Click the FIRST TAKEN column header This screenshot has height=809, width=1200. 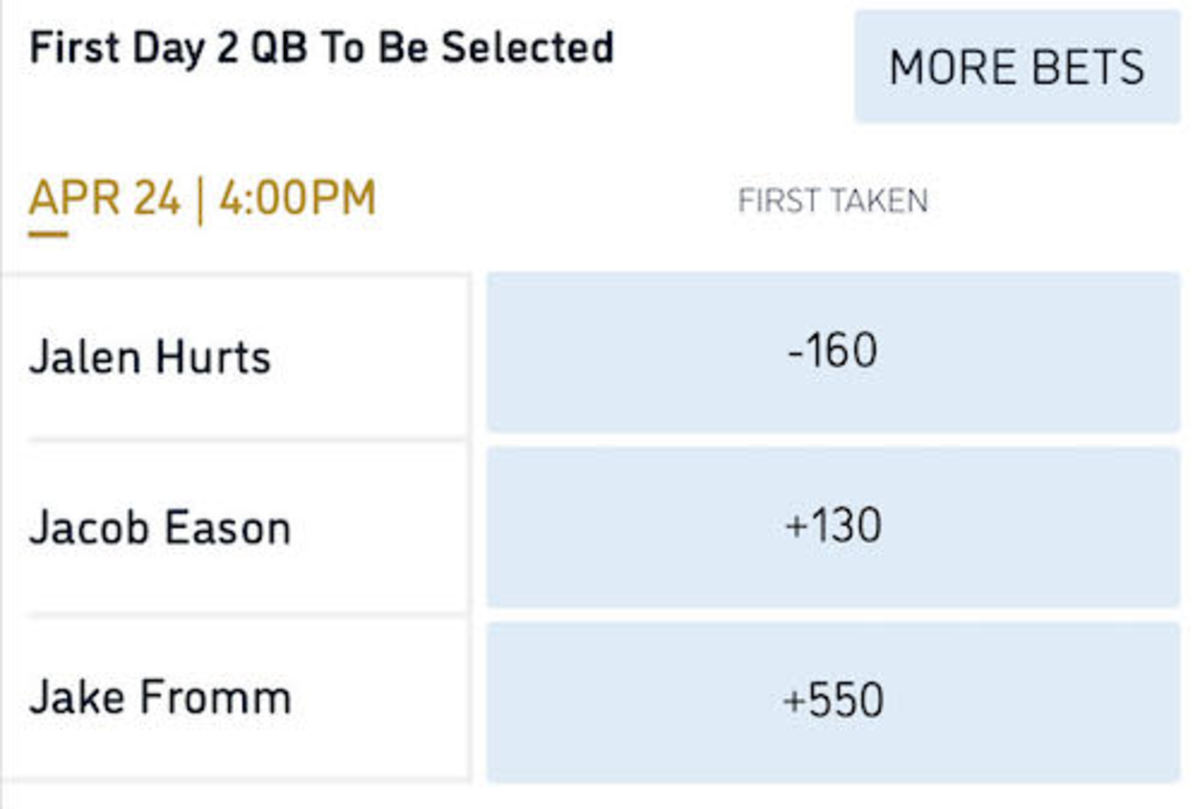pyautogui.click(x=833, y=200)
